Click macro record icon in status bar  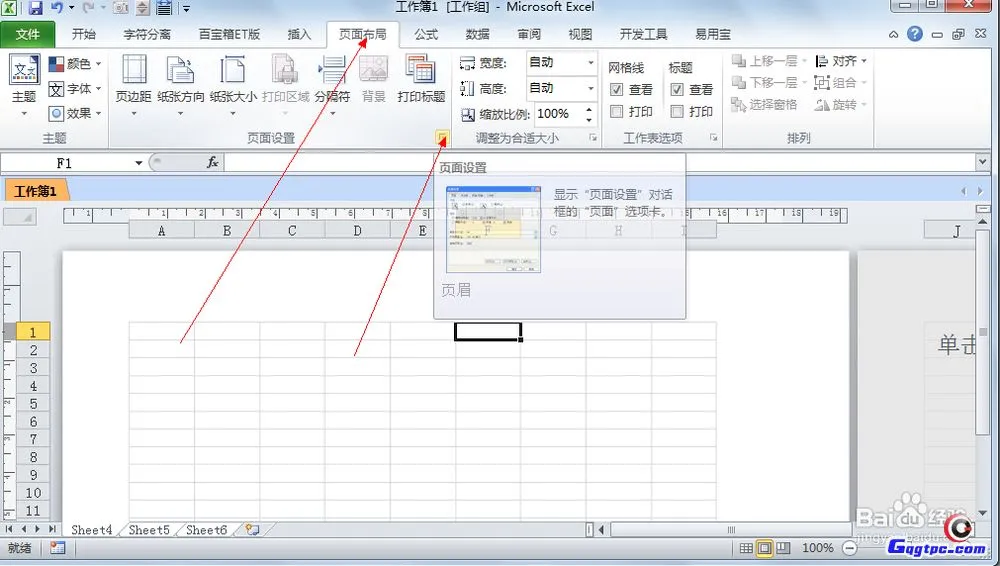tap(57, 547)
